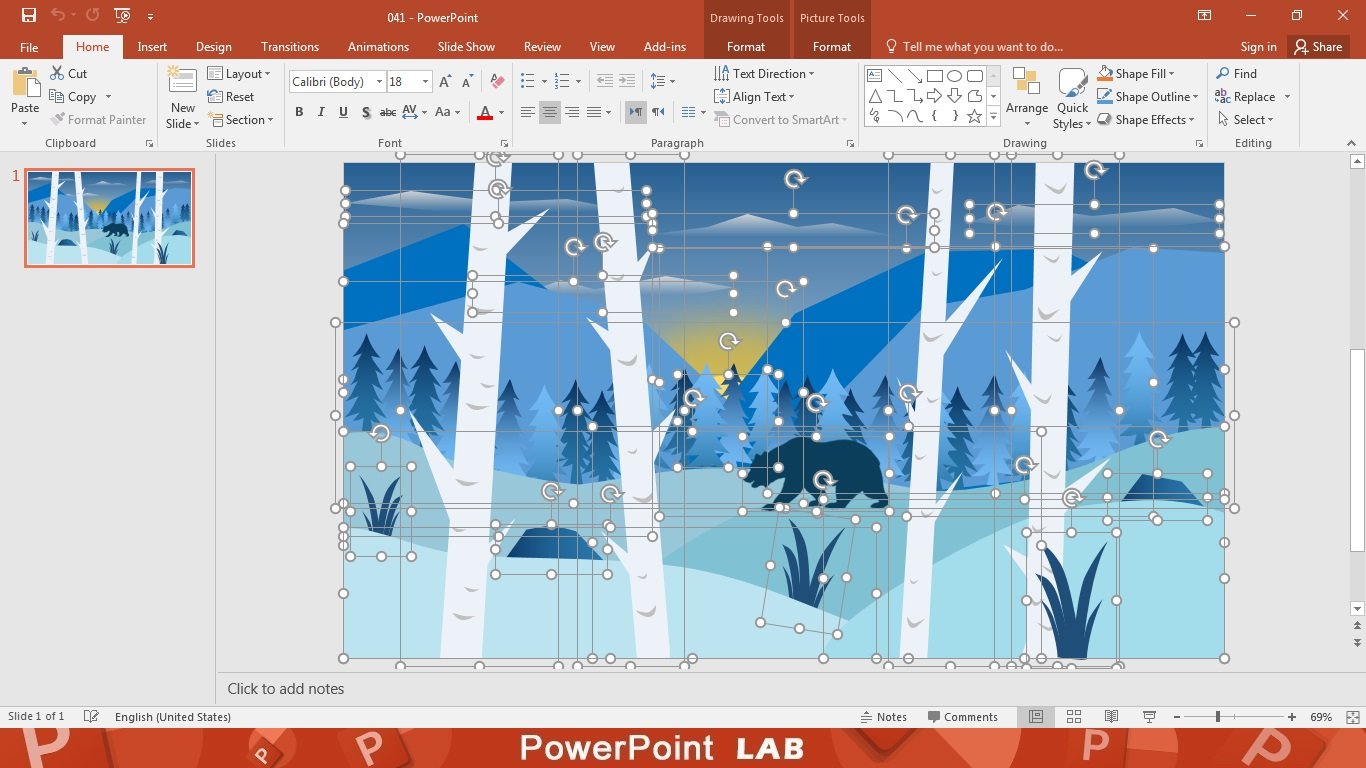Image resolution: width=1366 pixels, height=768 pixels.
Task: Expand the Shape Fill dropdown
Action: pyautogui.click(x=1136, y=74)
